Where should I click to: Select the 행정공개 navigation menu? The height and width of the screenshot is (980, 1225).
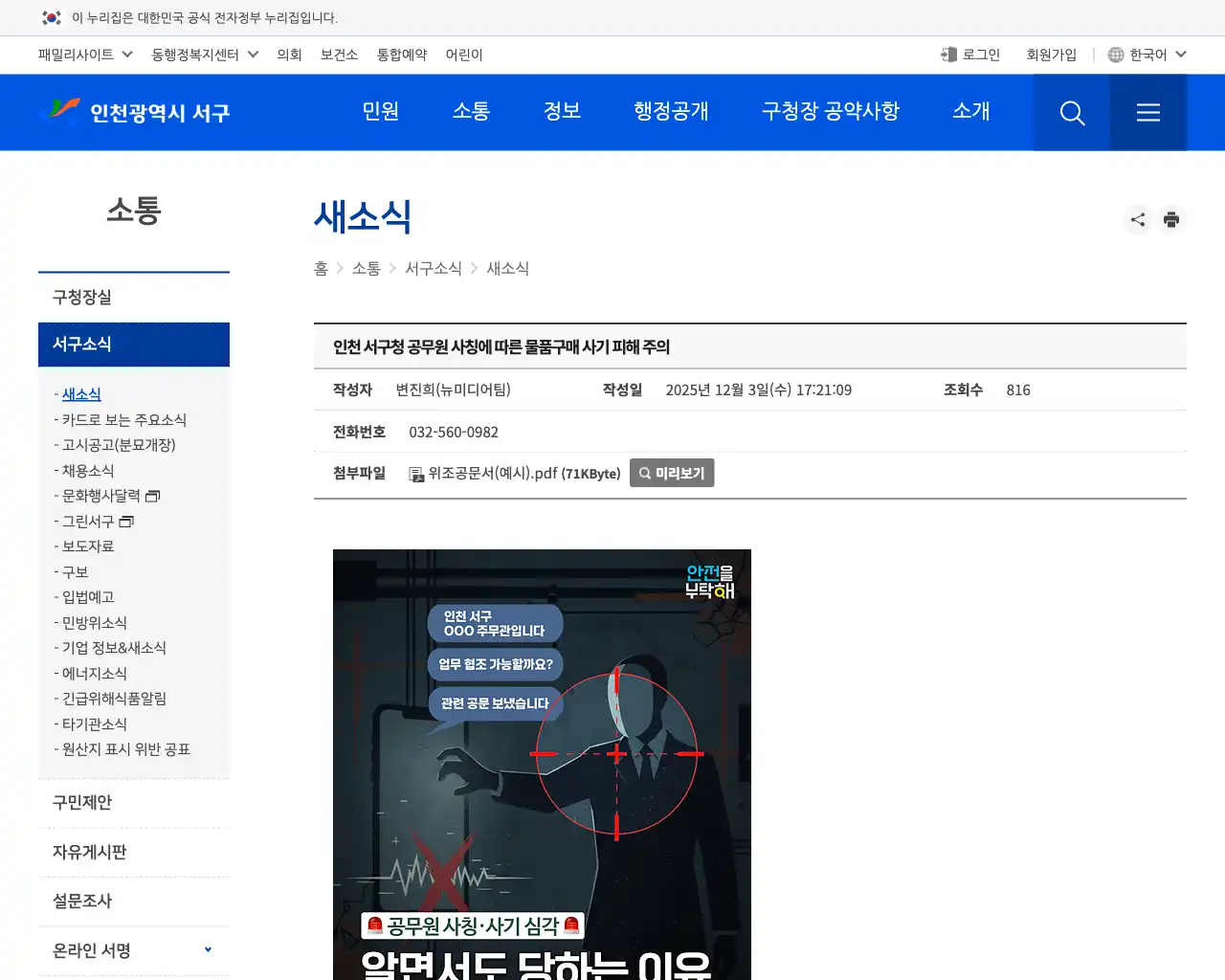671,112
